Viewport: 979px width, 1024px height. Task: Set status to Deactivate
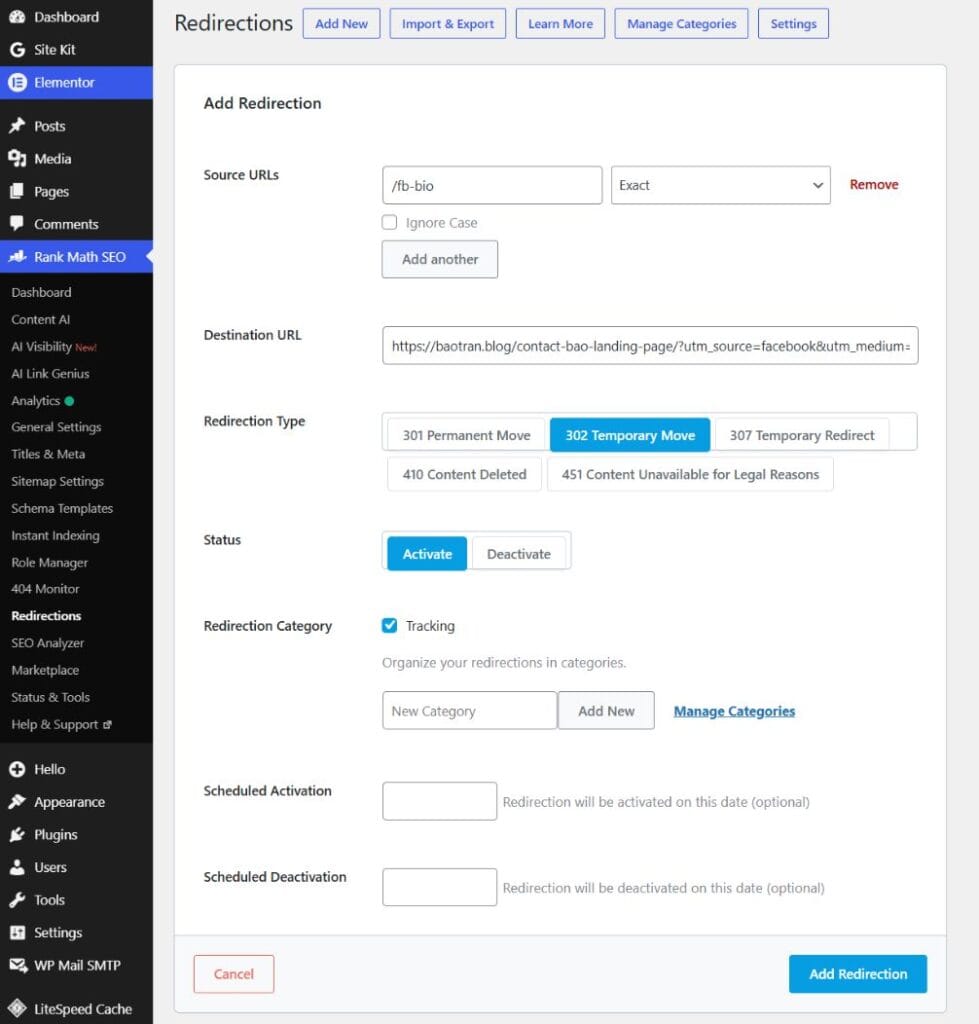point(519,554)
